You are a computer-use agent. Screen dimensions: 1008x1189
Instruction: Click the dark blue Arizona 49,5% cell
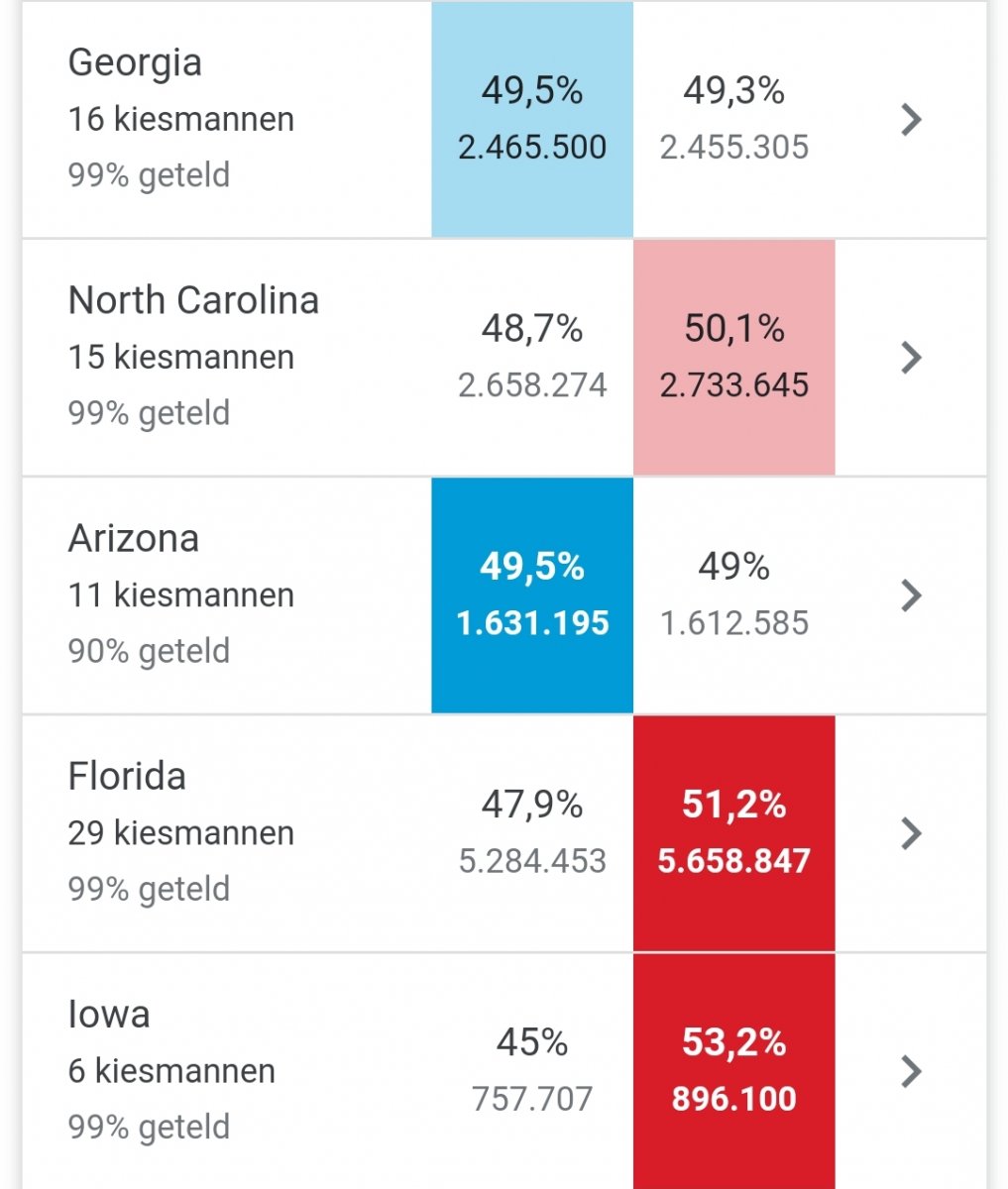(x=532, y=594)
